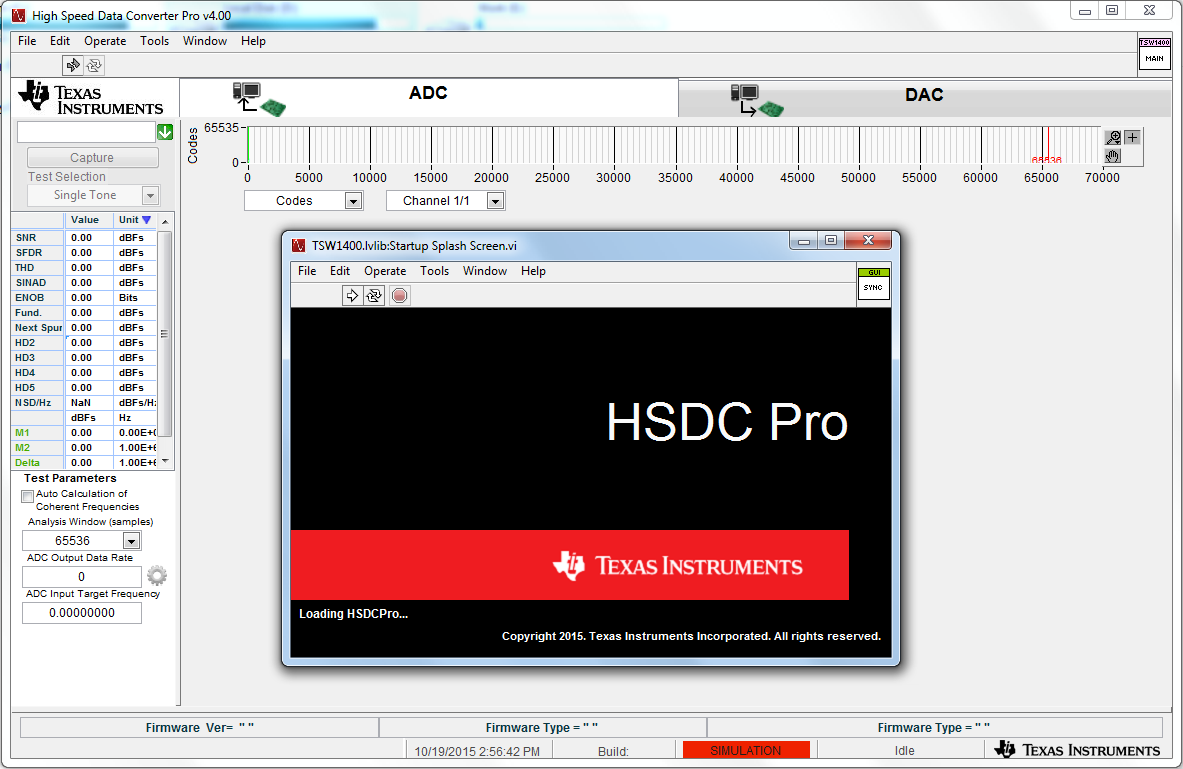This screenshot has height=769, width=1183.
Task: Click the zoom magnifier tool by graph
Action: pyautogui.click(x=1113, y=137)
